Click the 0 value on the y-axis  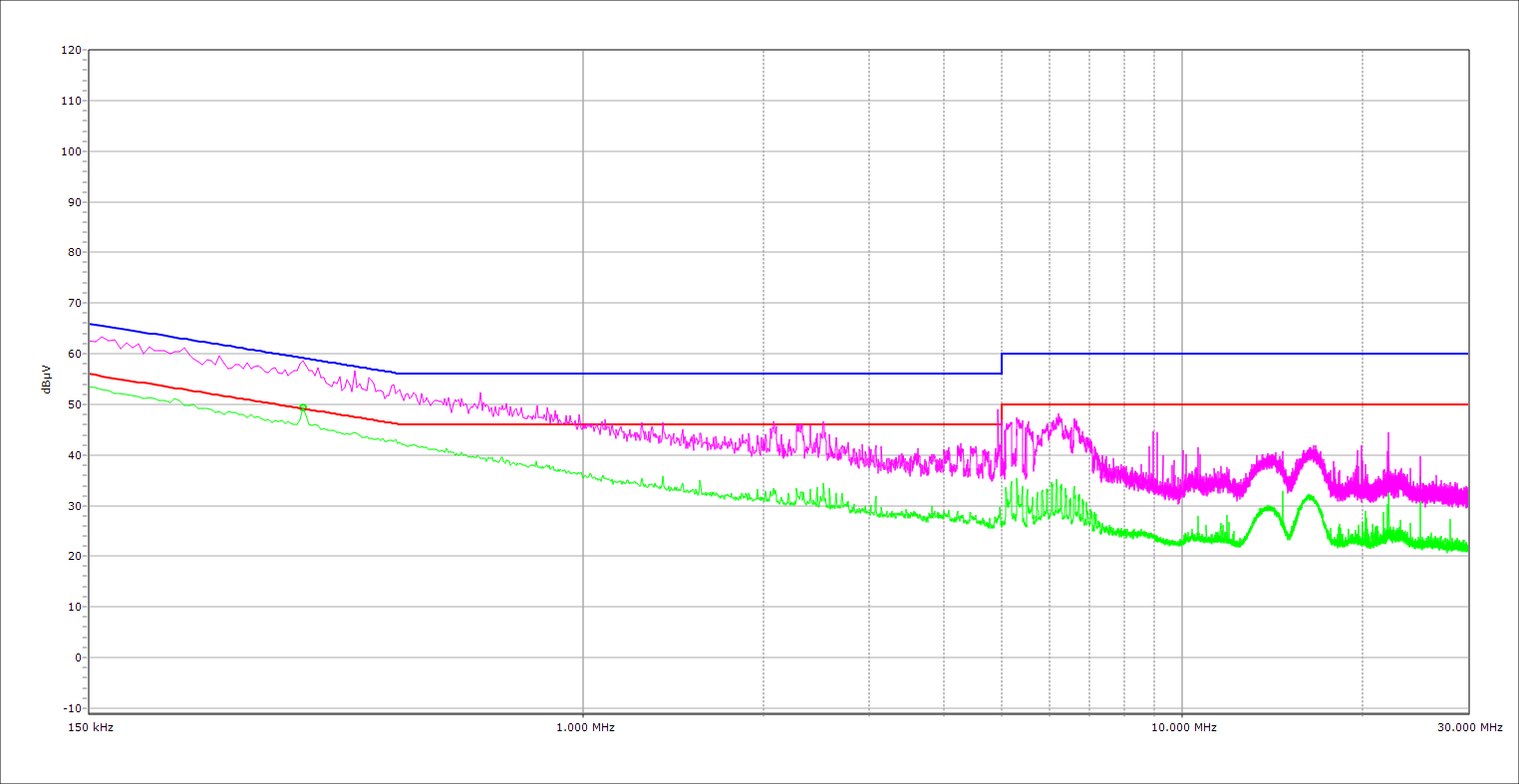(77, 657)
